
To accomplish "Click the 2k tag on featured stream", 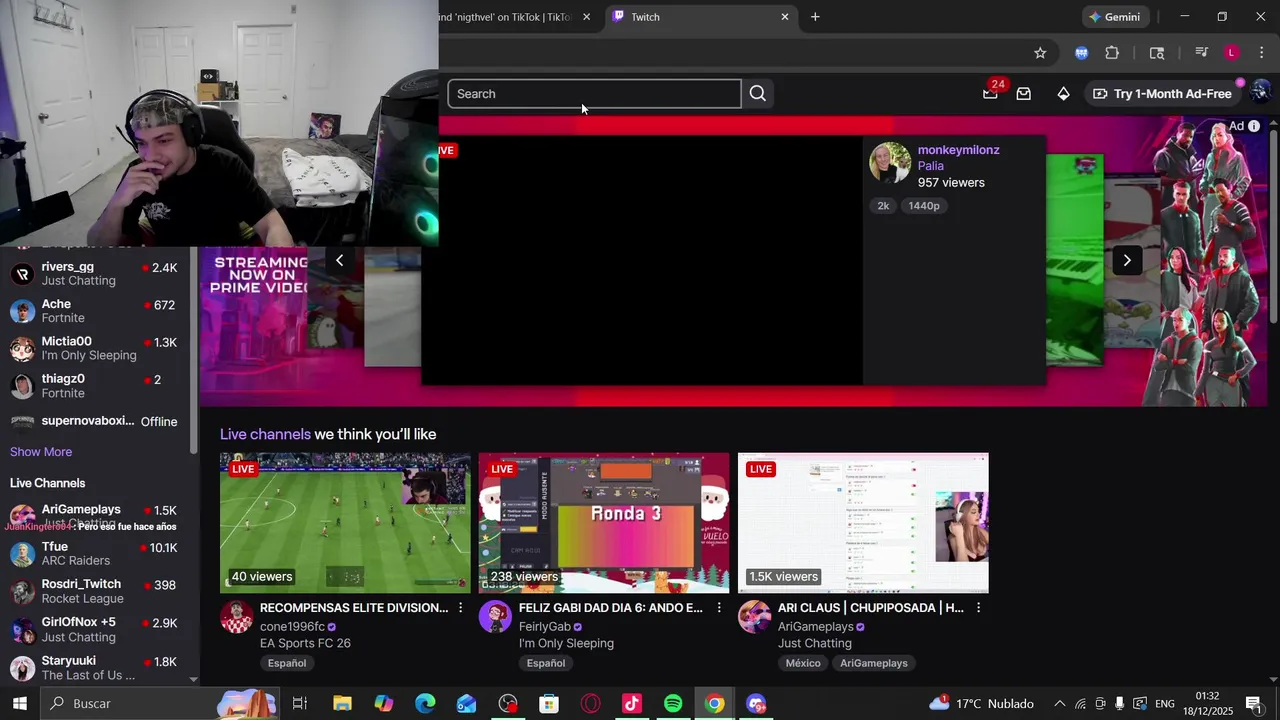I will [883, 205].
